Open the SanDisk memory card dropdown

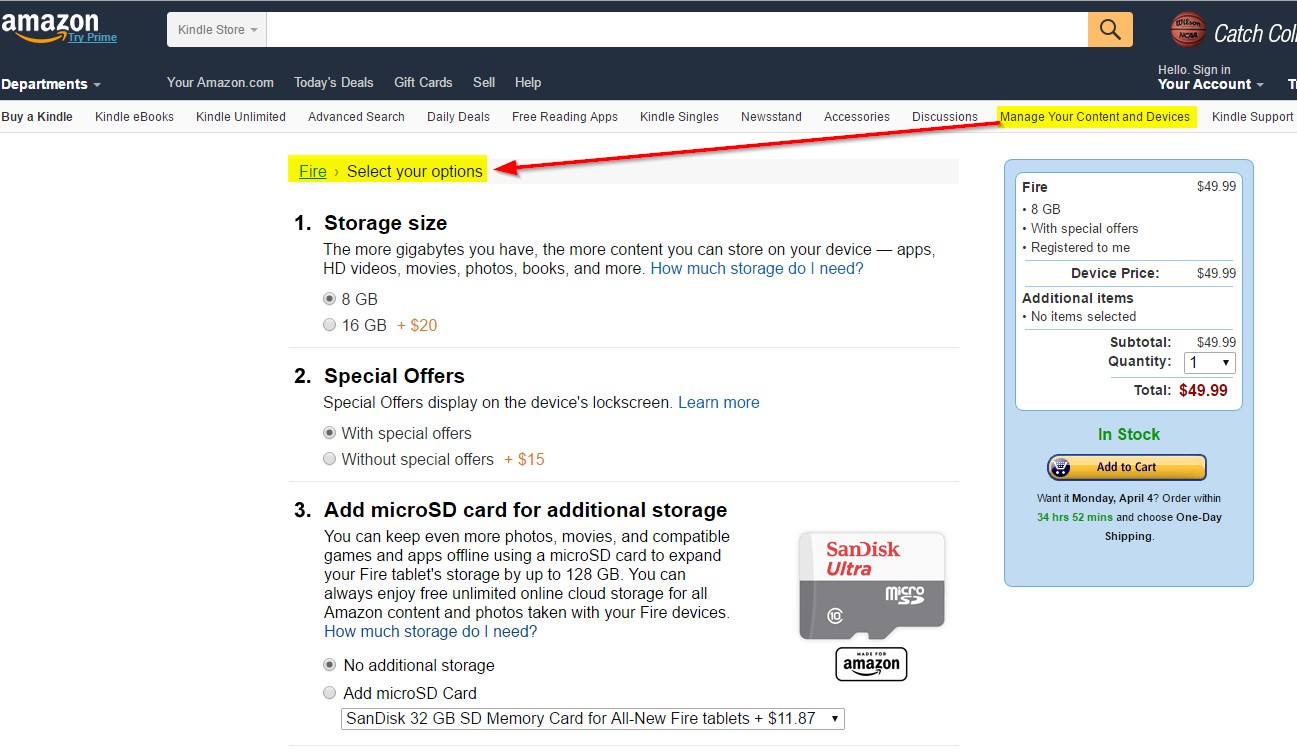tap(593, 718)
